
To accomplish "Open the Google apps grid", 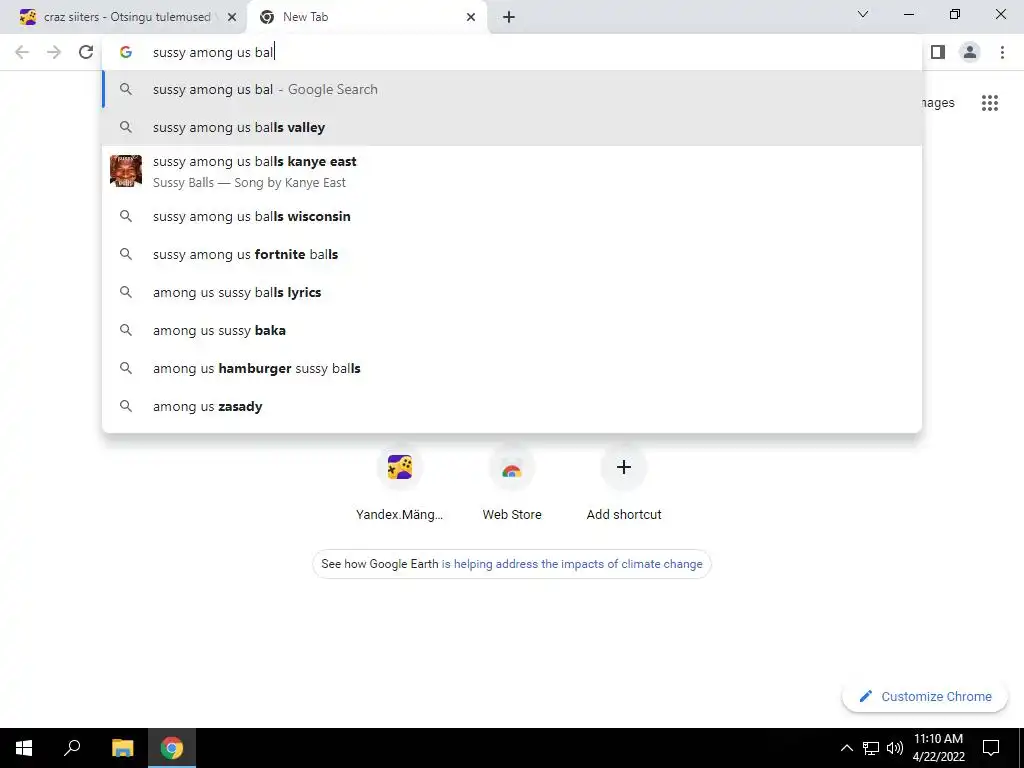I will pyautogui.click(x=989, y=103).
